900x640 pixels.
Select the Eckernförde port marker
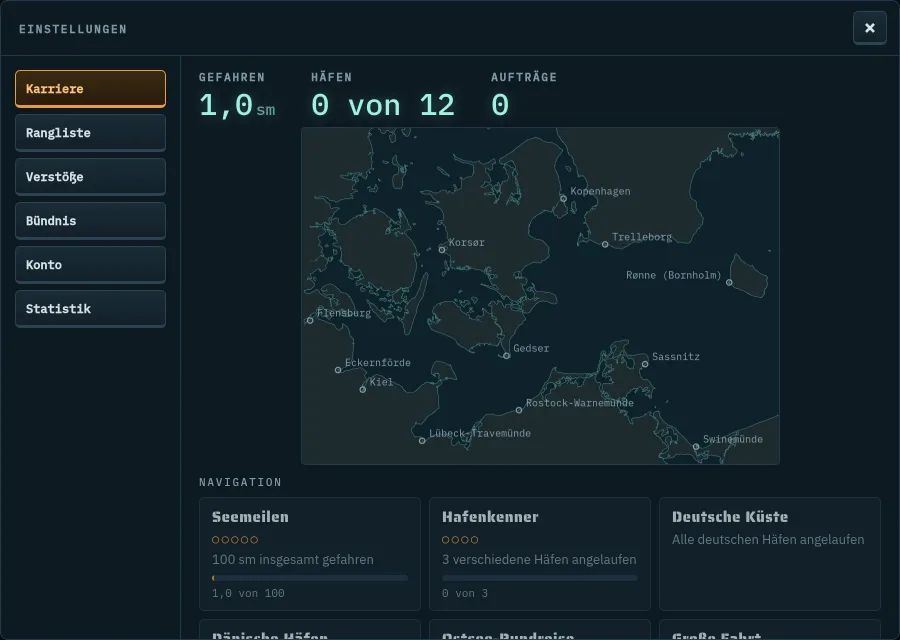coord(338,370)
